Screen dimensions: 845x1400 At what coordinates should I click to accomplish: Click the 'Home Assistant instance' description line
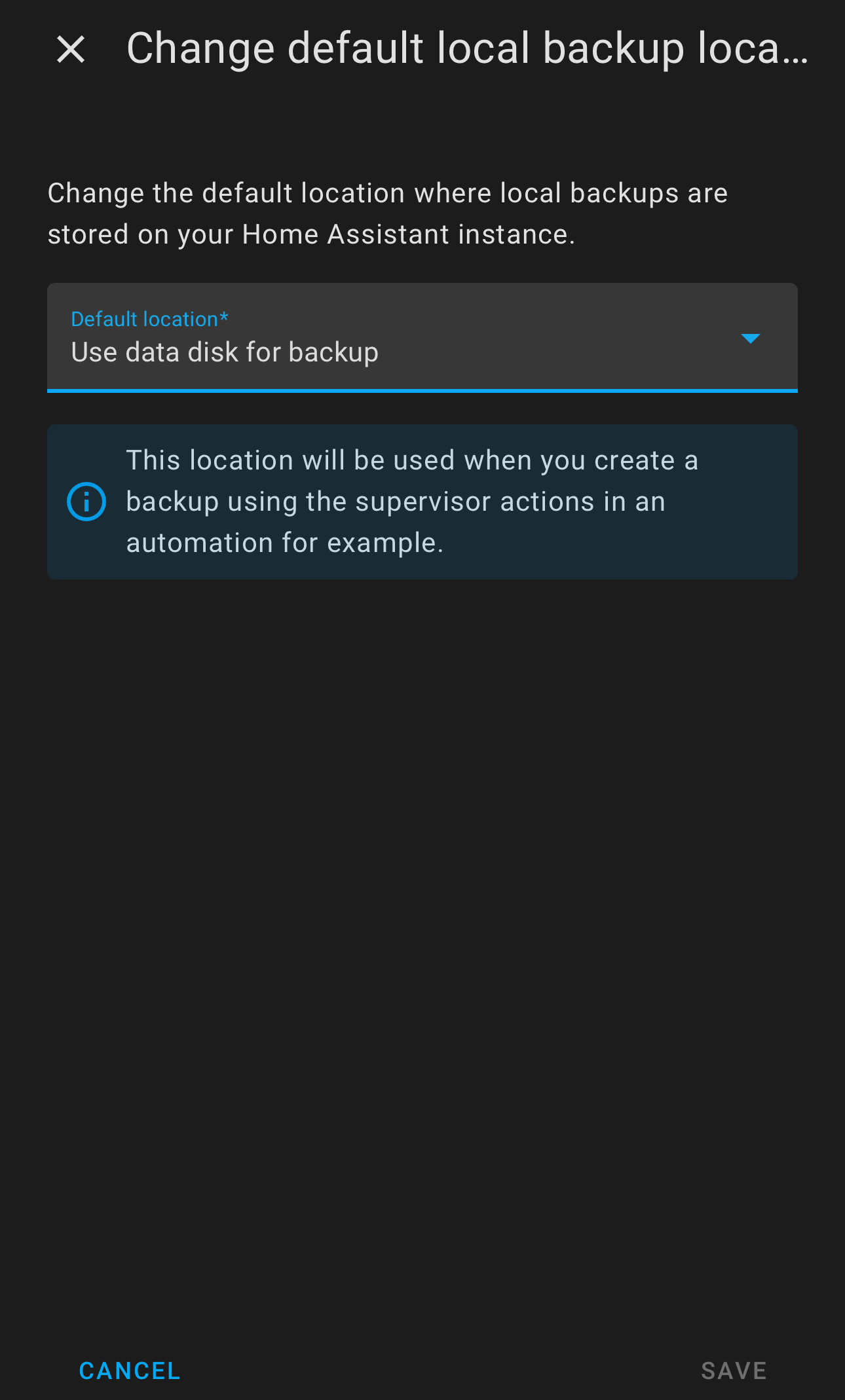click(x=311, y=234)
